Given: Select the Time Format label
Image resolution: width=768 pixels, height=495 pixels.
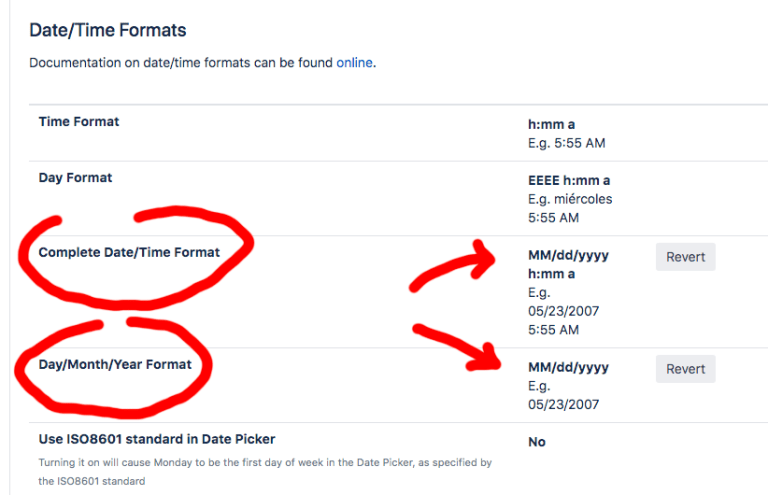Looking at the screenshot, I should click(x=79, y=122).
